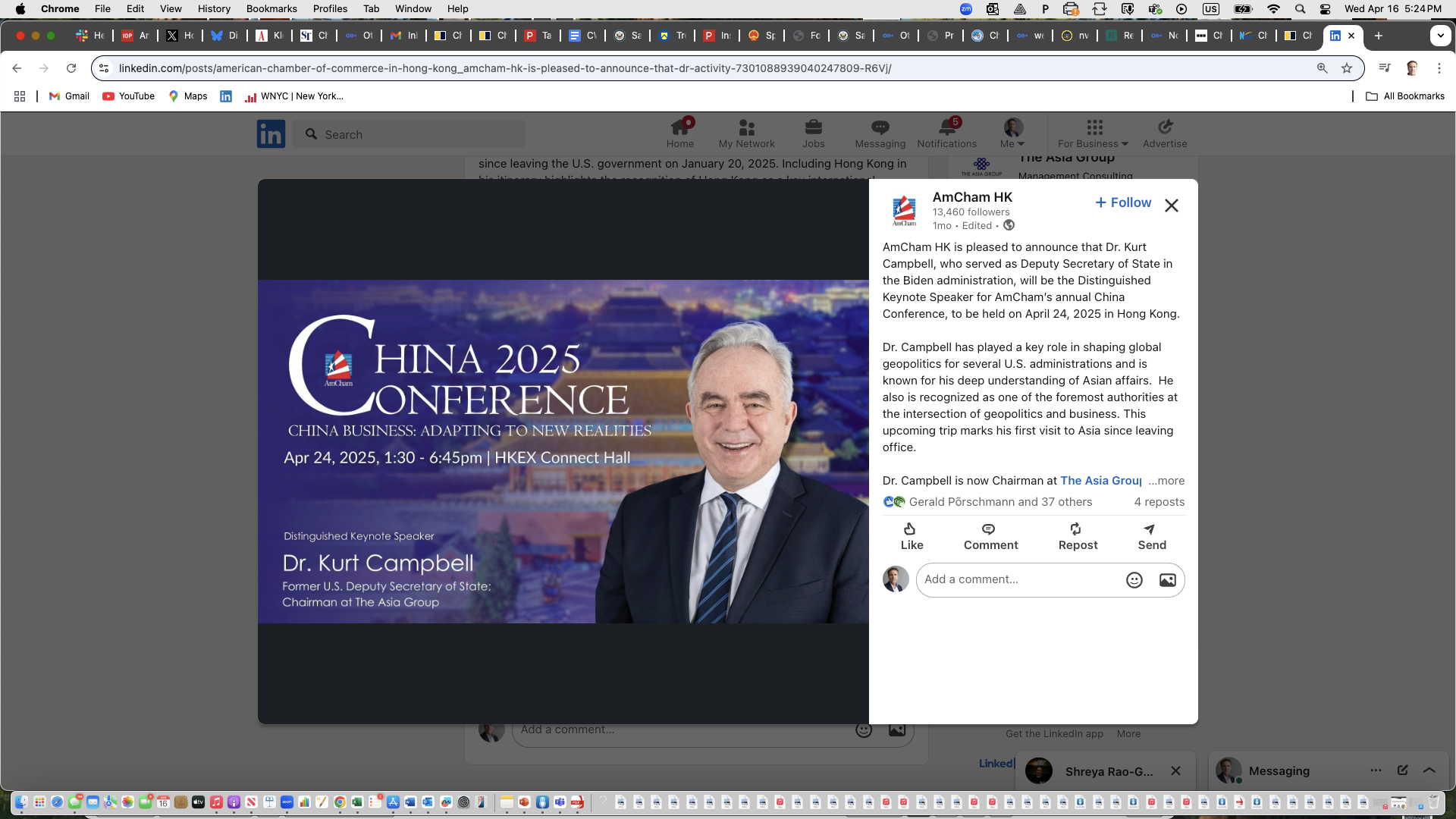Open the YouTube bookmark
This screenshot has height=819, width=1456.
(x=128, y=96)
